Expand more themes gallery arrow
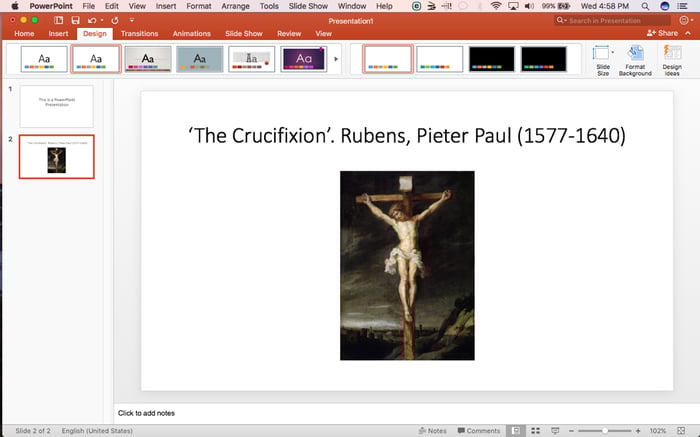 (336, 59)
